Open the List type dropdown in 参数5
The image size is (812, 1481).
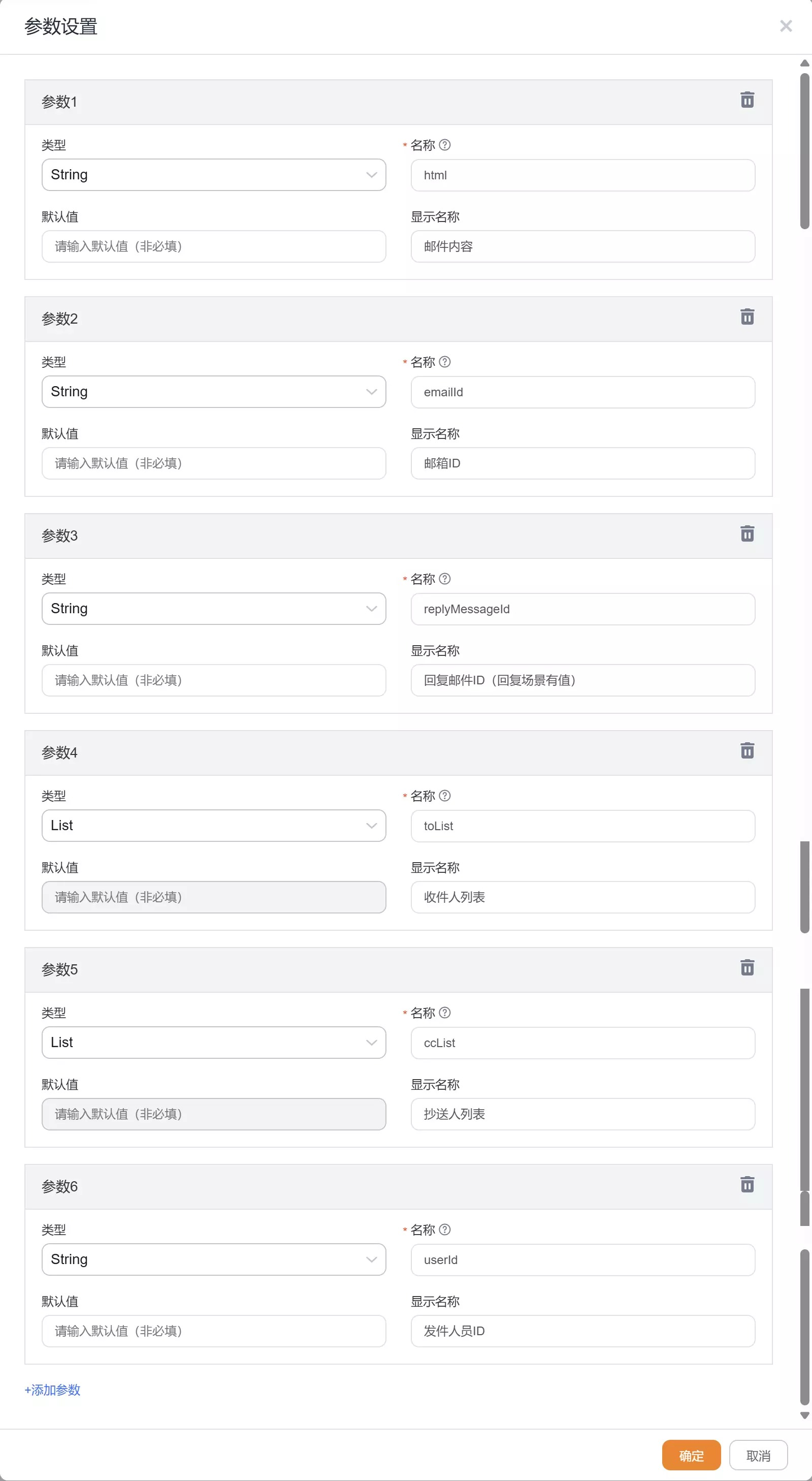click(x=214, y=1043)
